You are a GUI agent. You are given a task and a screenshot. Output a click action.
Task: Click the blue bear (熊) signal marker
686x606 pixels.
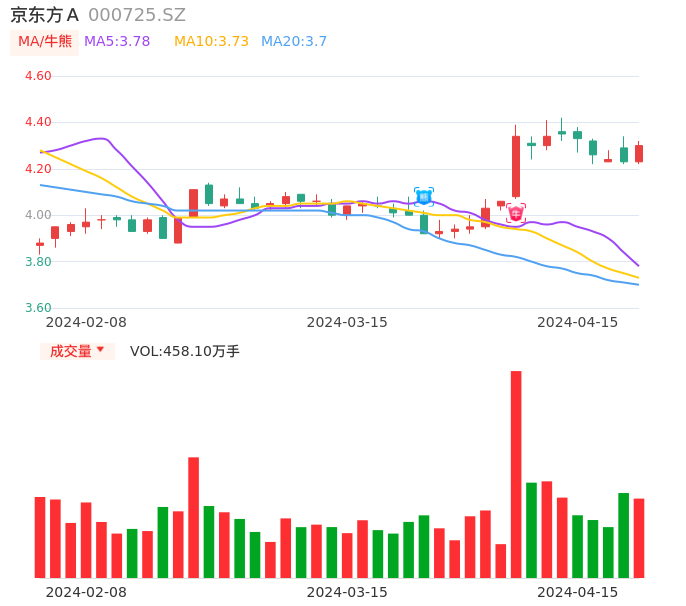click(423, 196)
